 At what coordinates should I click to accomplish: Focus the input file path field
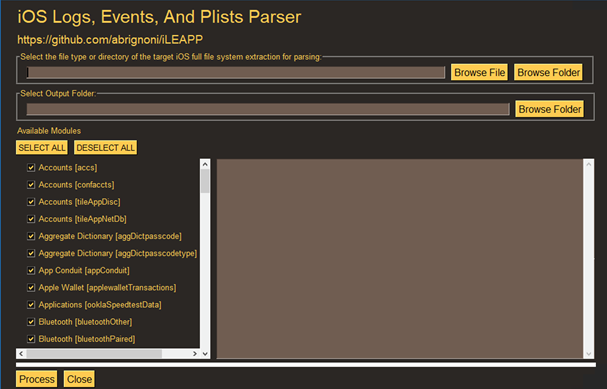click(x=236, y=72)
